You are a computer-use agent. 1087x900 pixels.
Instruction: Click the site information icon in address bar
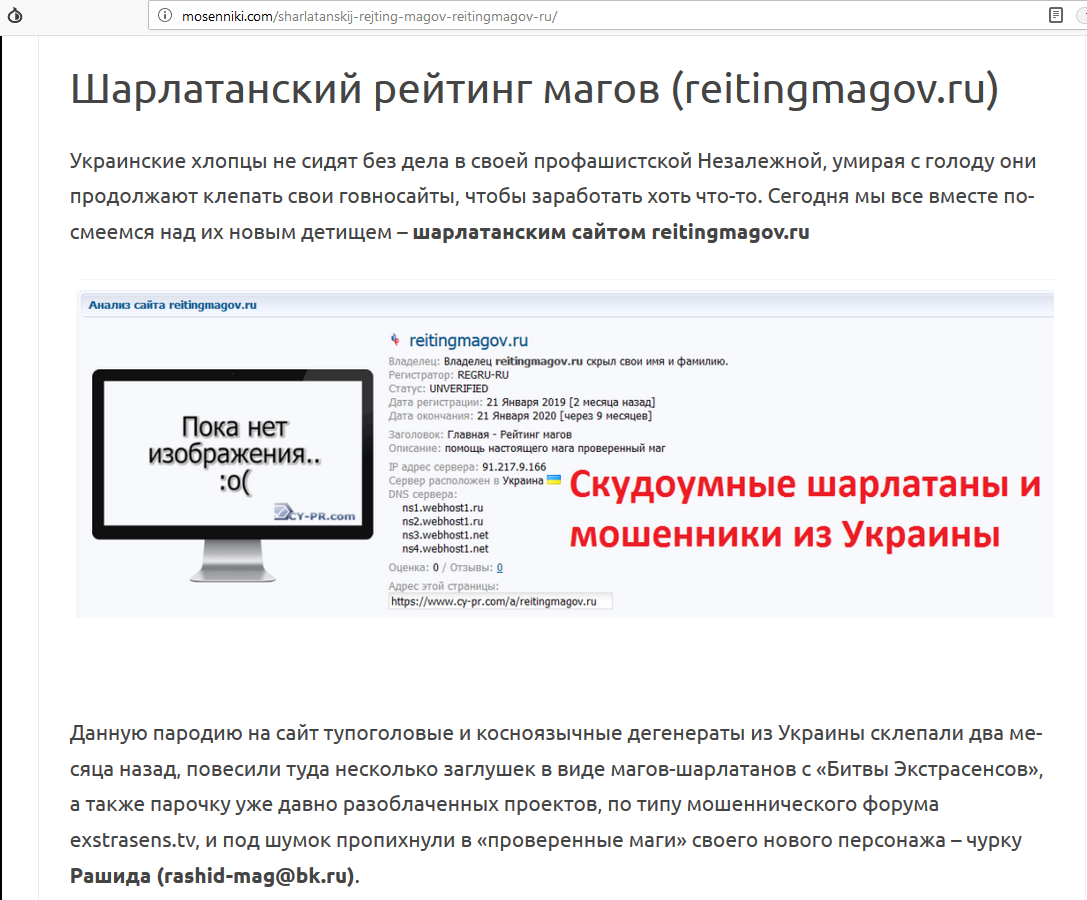(x=164, y=16)
